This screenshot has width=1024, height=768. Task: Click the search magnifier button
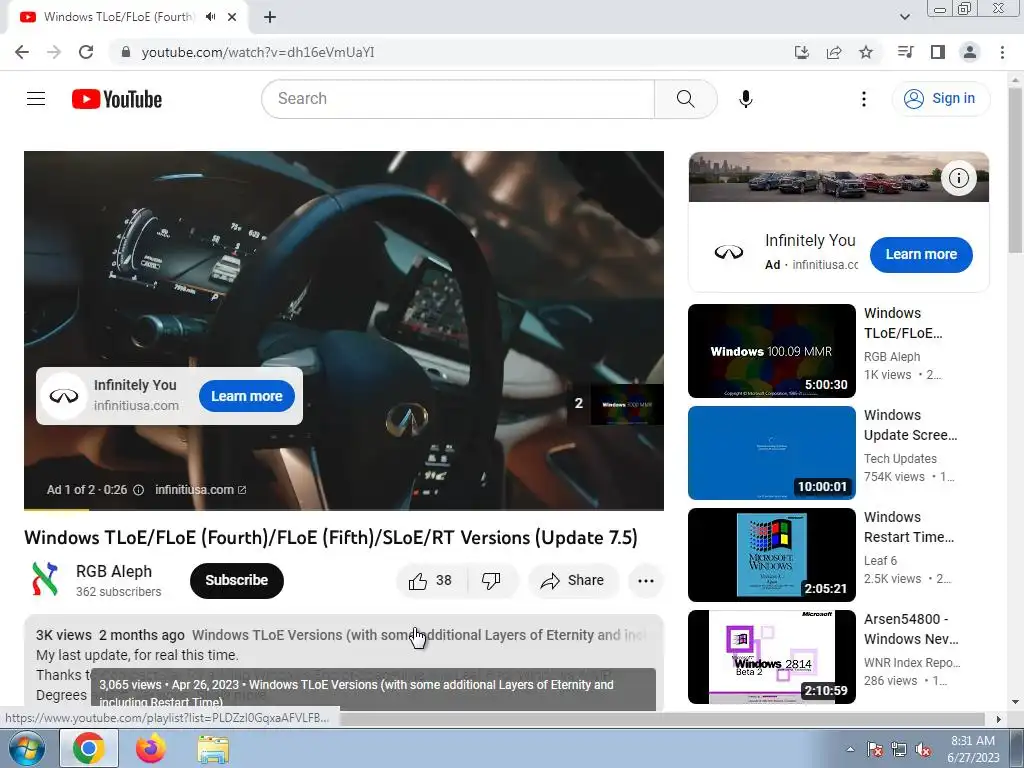(686, 99)
